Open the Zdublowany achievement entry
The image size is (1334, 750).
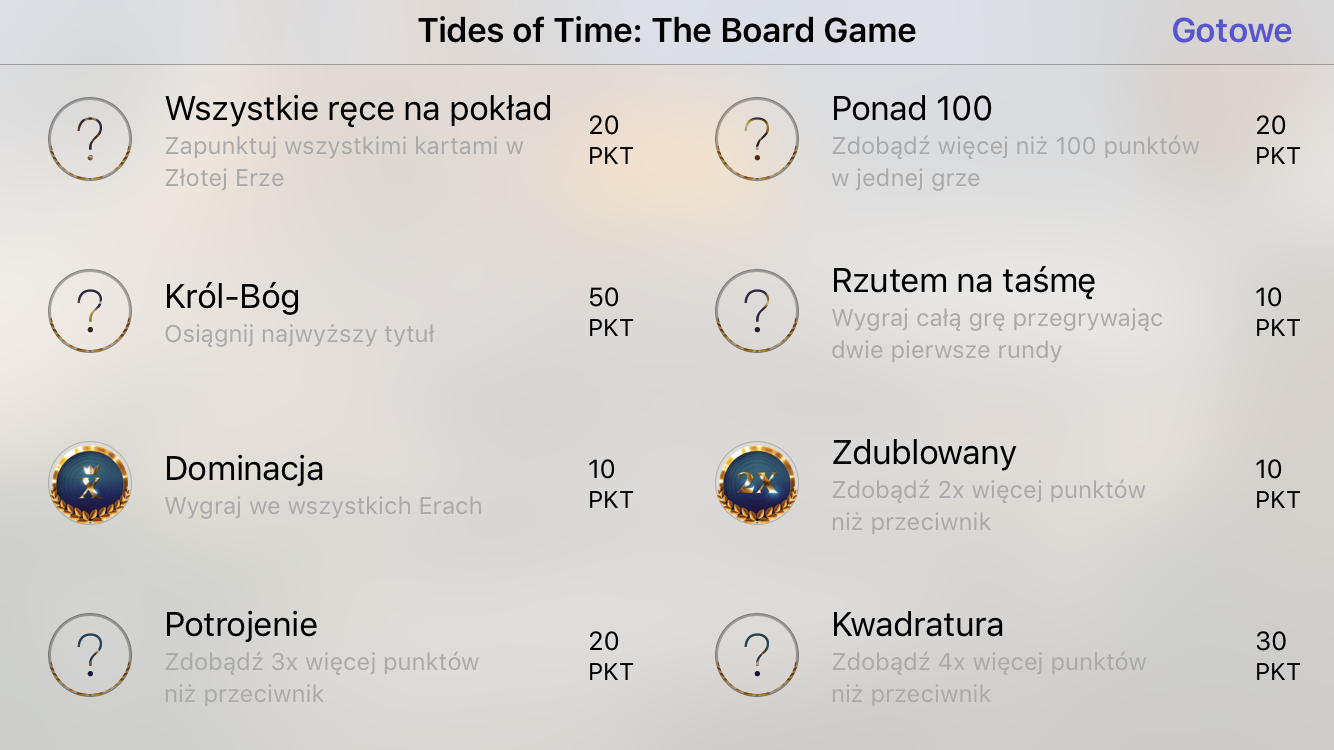point(924,452)
